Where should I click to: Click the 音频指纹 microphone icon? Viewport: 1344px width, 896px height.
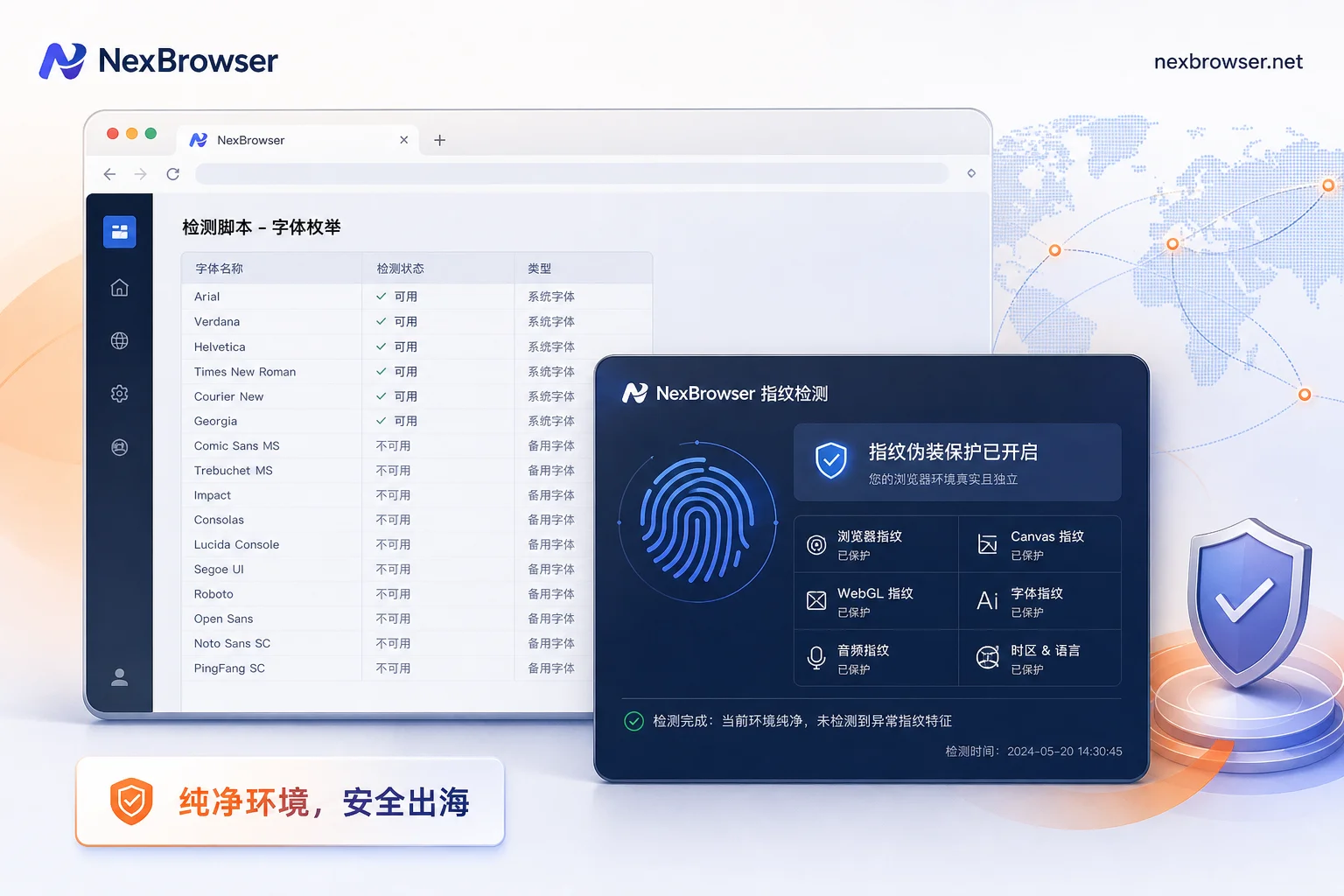[816, 658]
